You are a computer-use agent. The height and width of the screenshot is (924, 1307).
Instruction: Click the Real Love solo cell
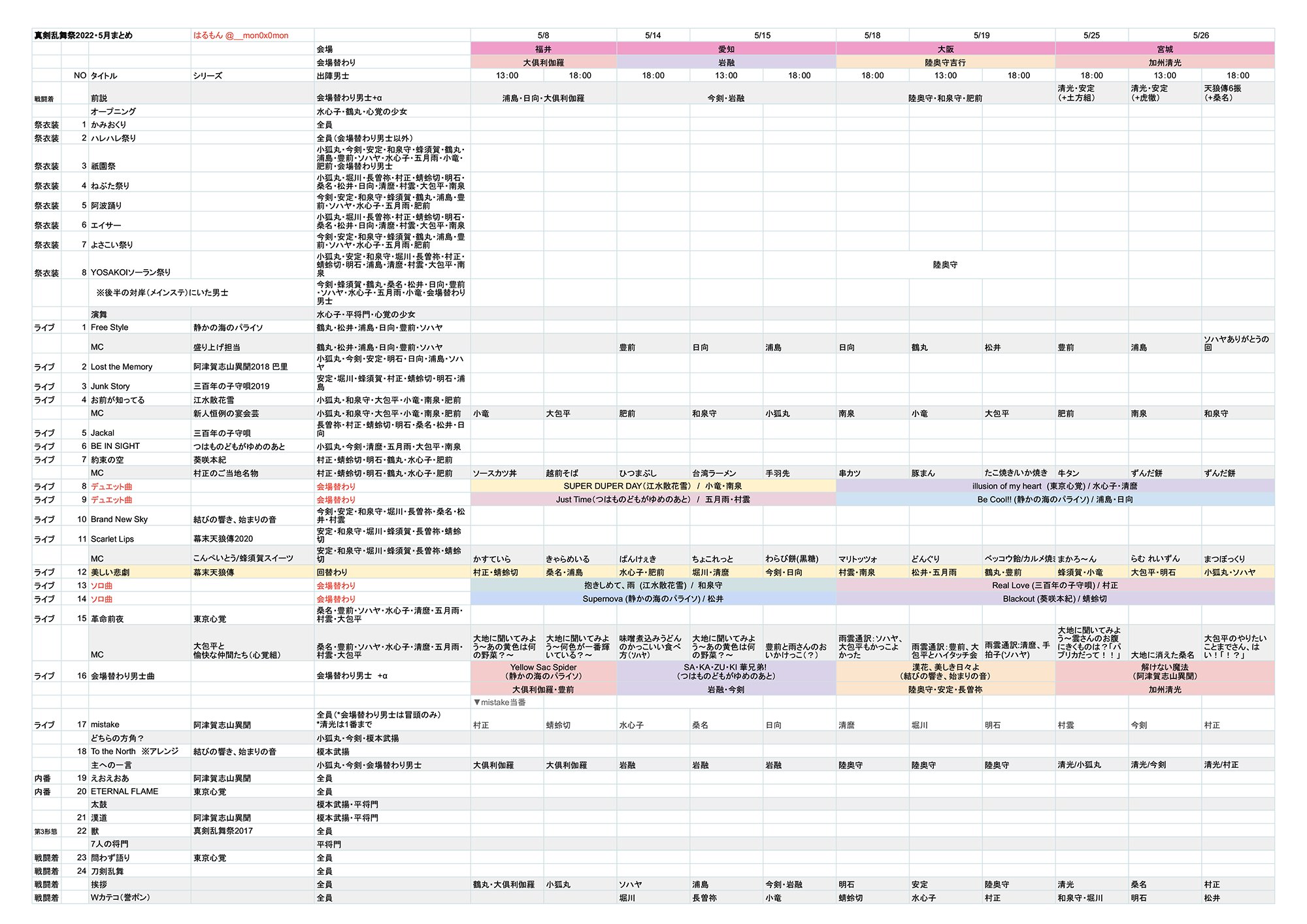click(x=1055, y=586)
